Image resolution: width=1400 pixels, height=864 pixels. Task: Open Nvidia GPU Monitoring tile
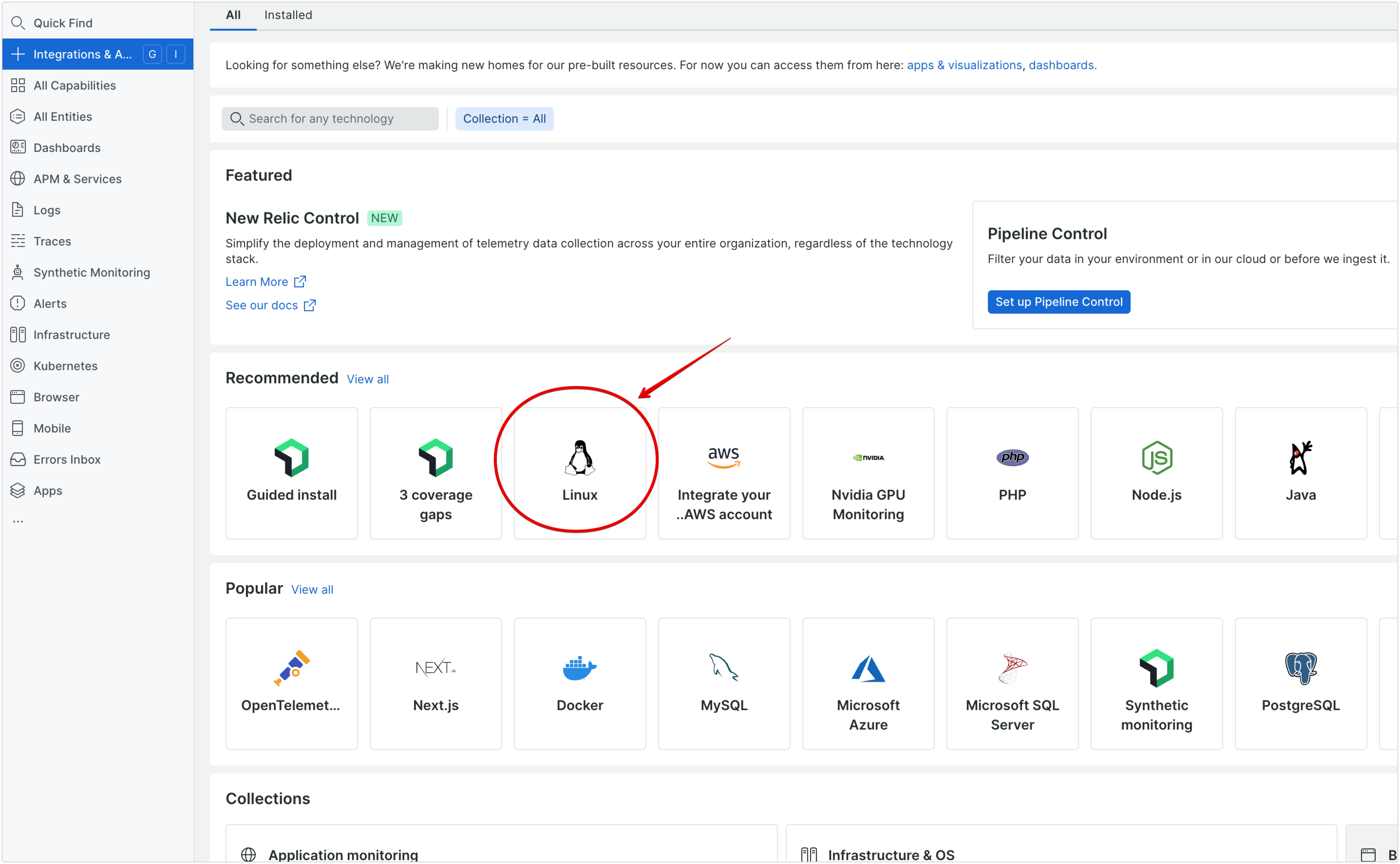coord(868,473)
